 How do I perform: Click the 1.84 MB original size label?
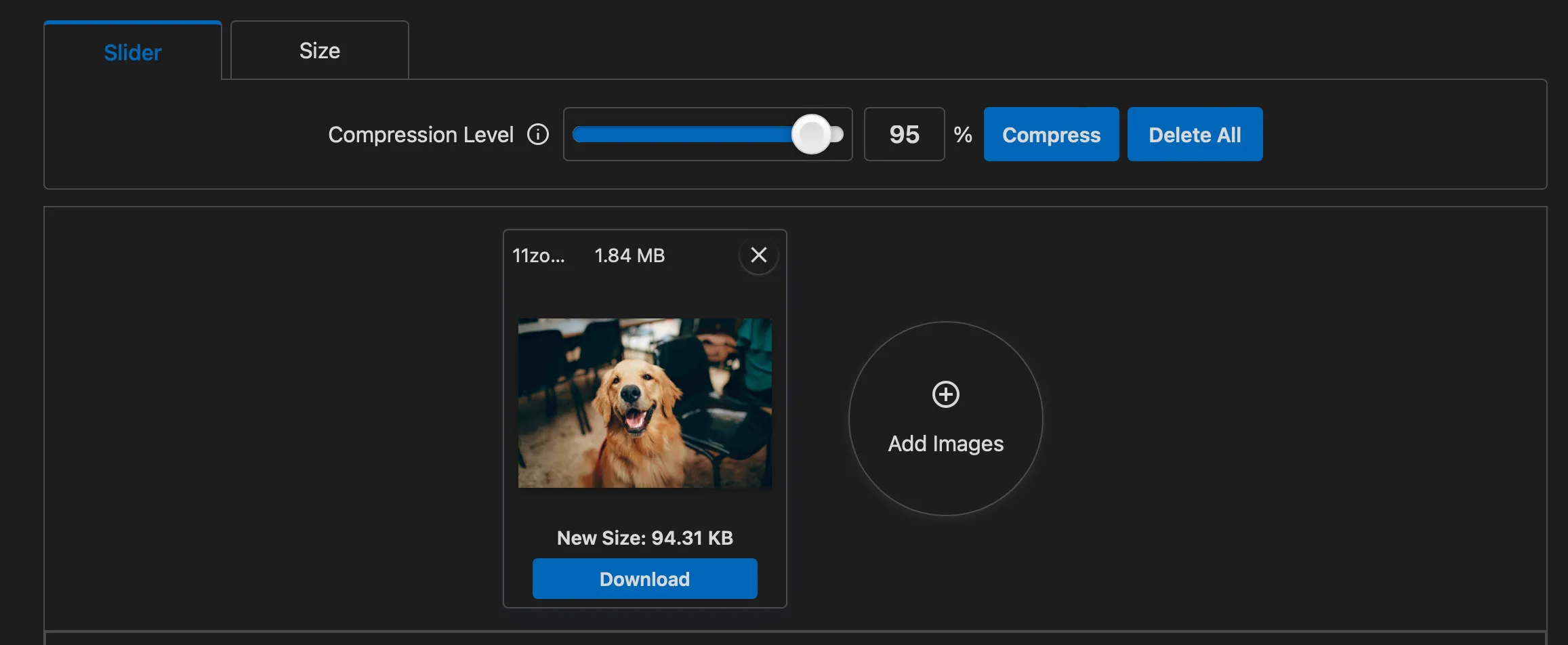630,255
